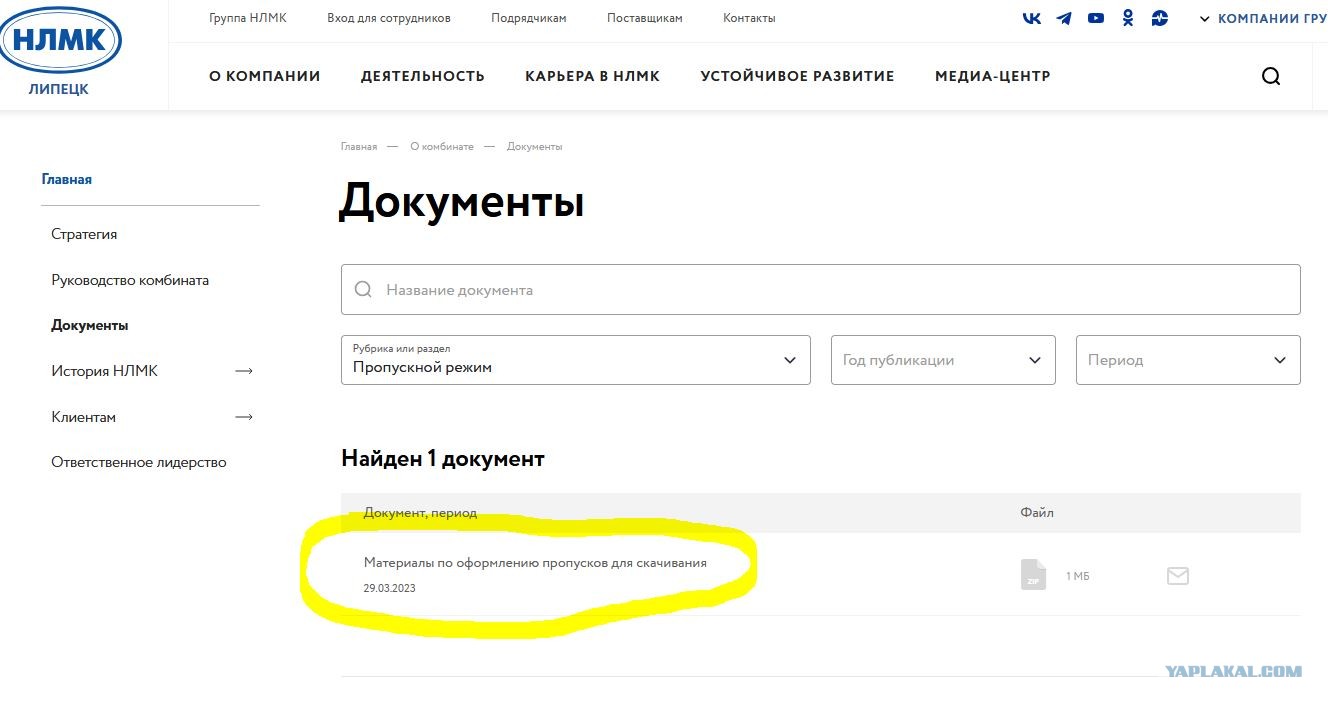Focus the Название документа search field
The image size is (1328, 701).
(821, 290)
